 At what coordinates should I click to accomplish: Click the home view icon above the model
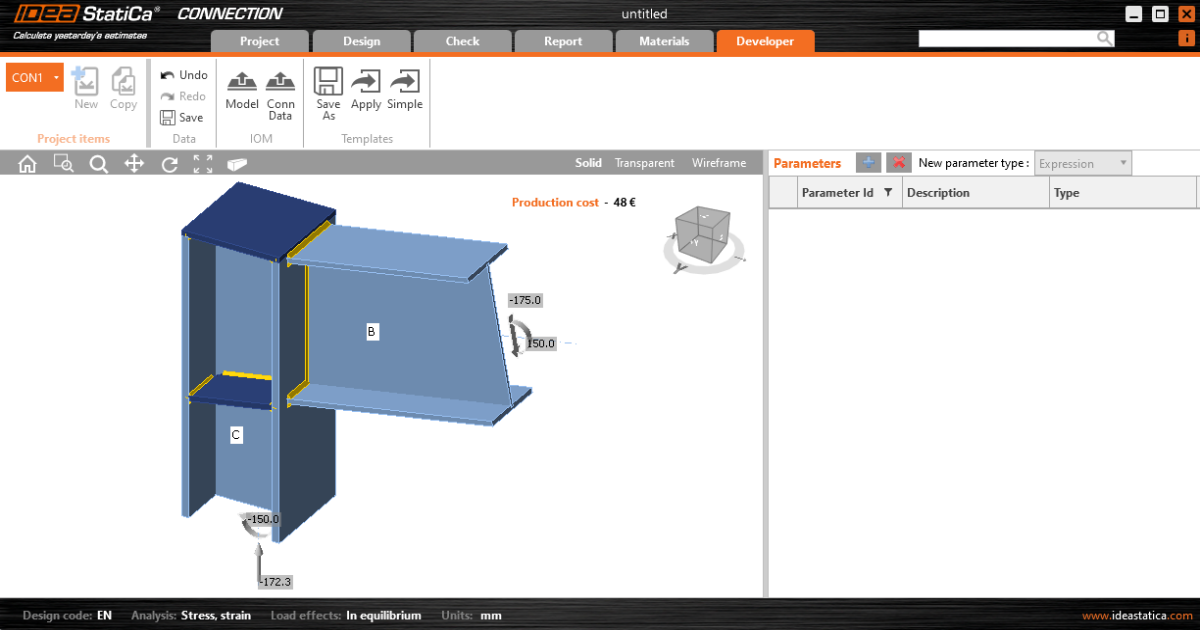click(27, 162)
